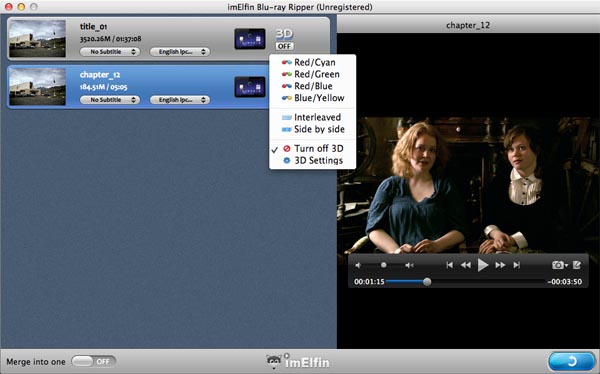Click the title_01 video thumbnail

pos(37,39)
